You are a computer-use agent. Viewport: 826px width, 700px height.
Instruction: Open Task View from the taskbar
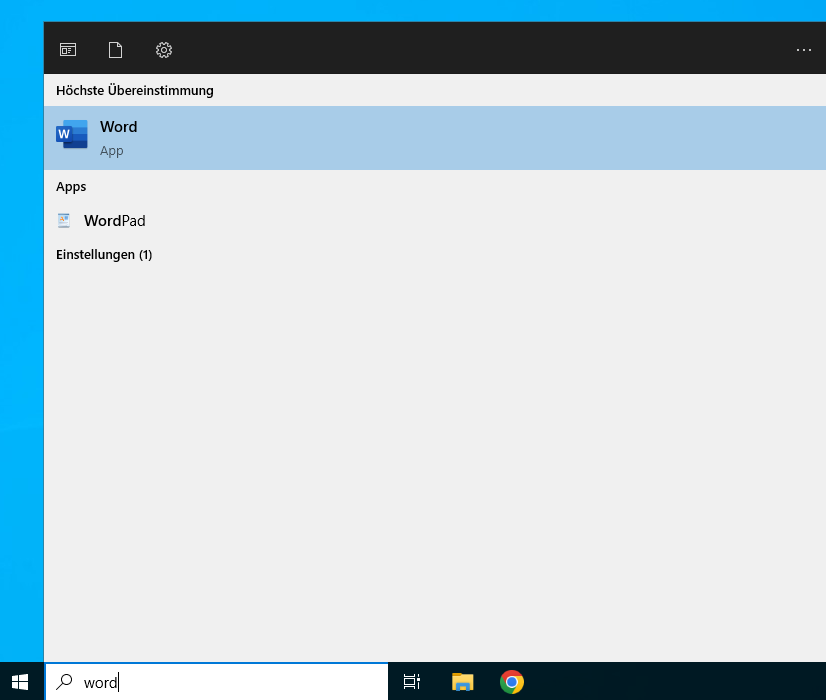pos(411,682)
